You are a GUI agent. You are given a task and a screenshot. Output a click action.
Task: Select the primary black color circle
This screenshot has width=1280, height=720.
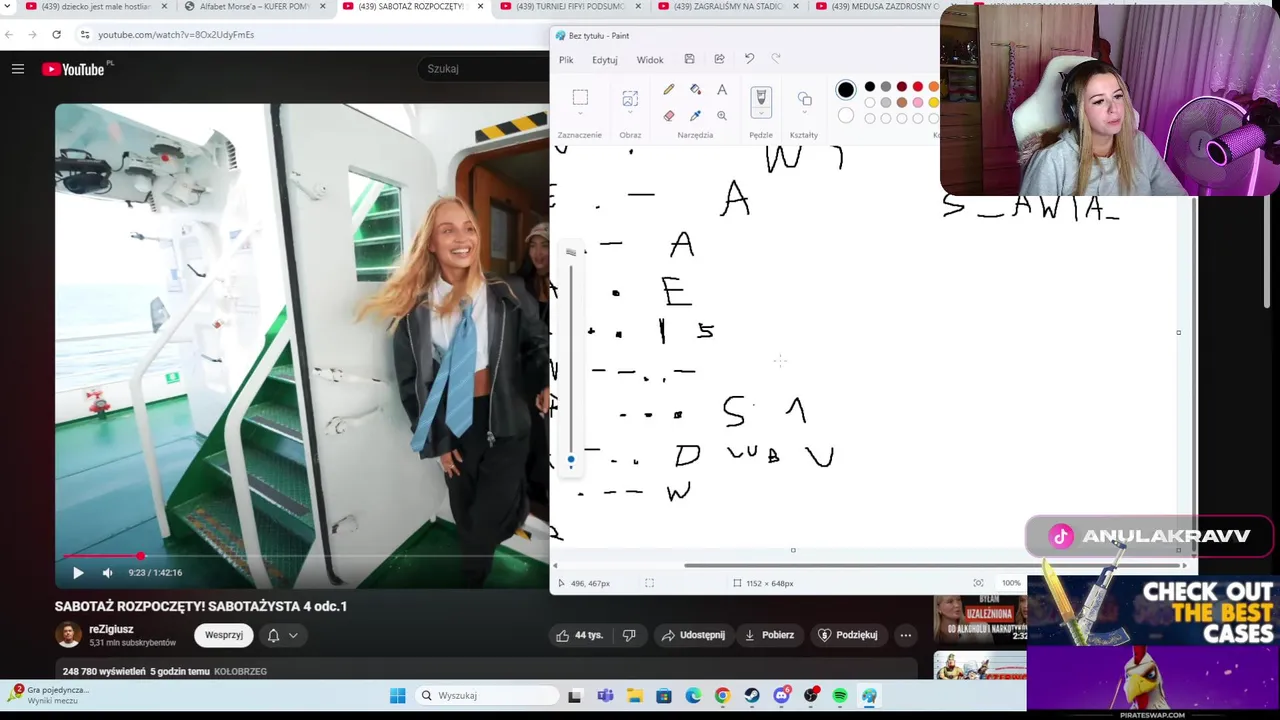pos(846,90)
